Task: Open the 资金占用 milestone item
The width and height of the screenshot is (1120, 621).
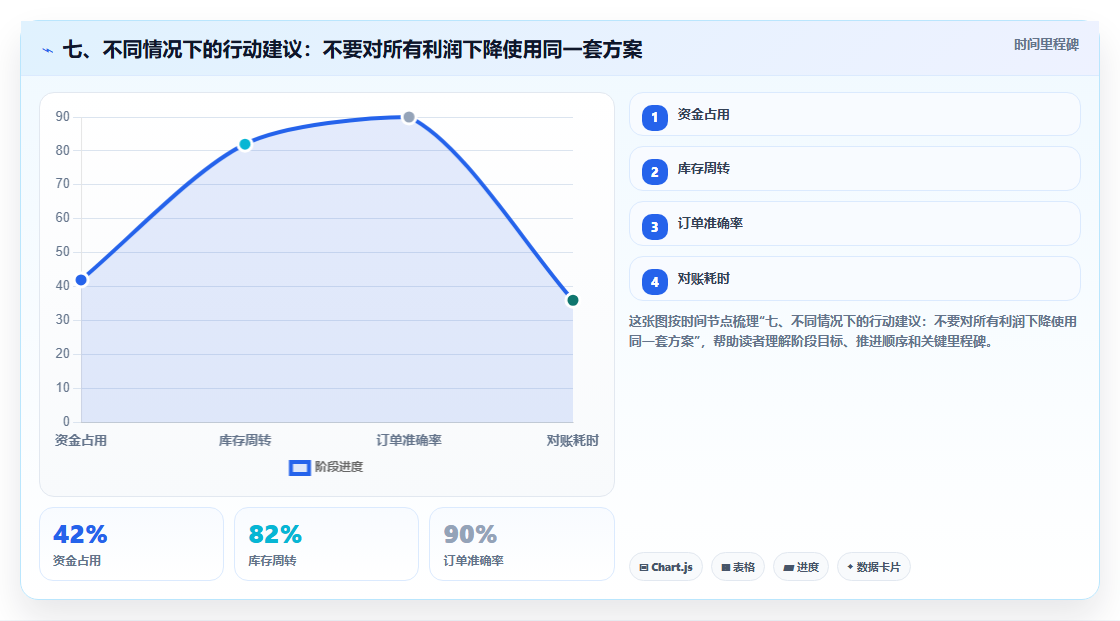Action: [x=854, y=114]
